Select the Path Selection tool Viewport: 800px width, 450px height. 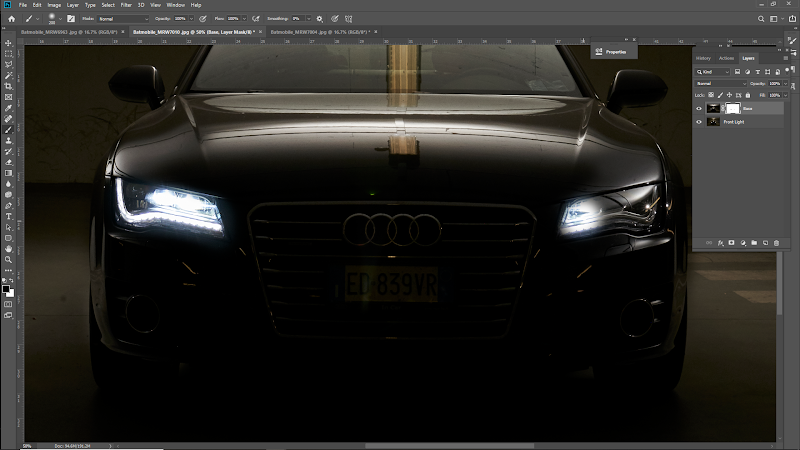[8, 228]
